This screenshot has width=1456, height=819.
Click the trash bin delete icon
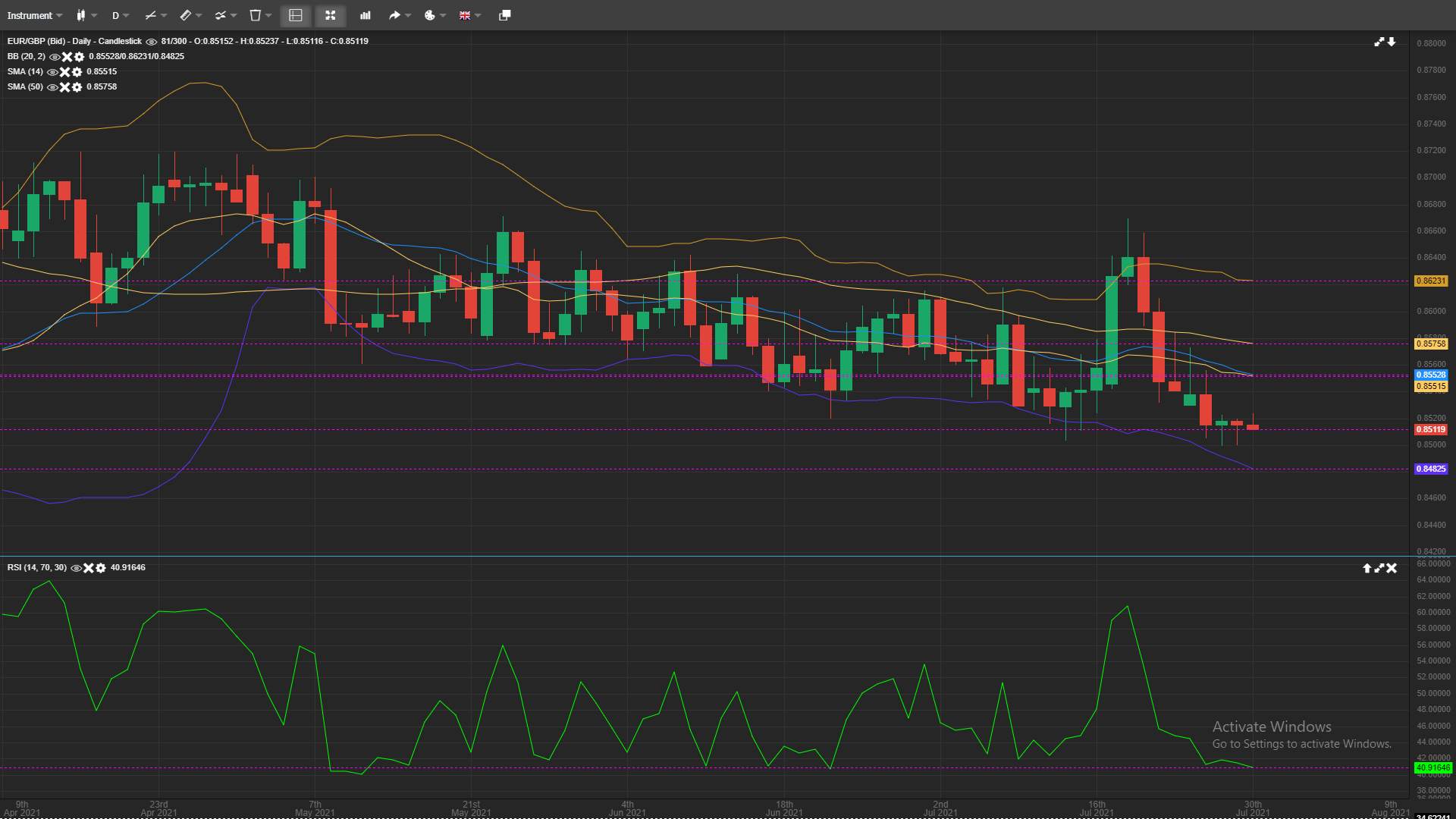click(256, 15)
